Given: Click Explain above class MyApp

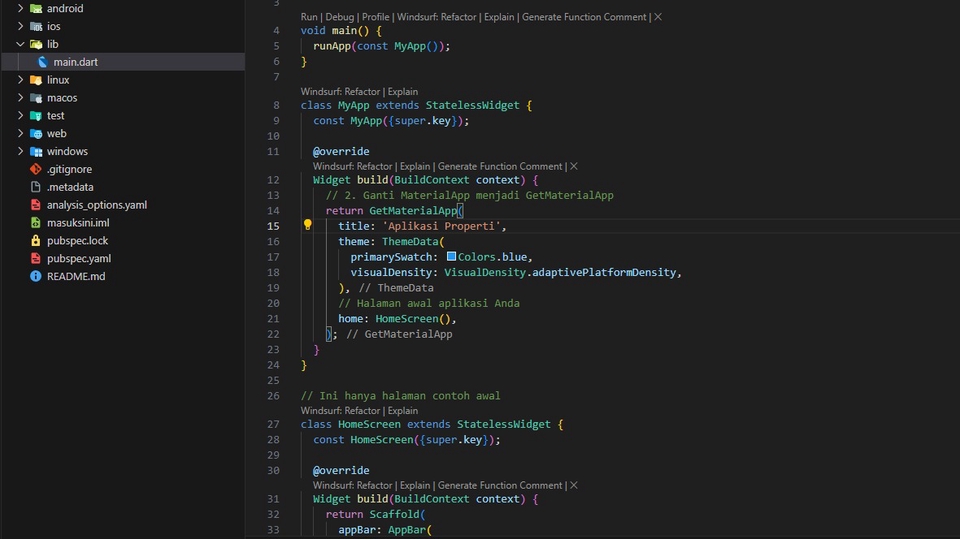Looking at the screenshot, I should [403, 92].
